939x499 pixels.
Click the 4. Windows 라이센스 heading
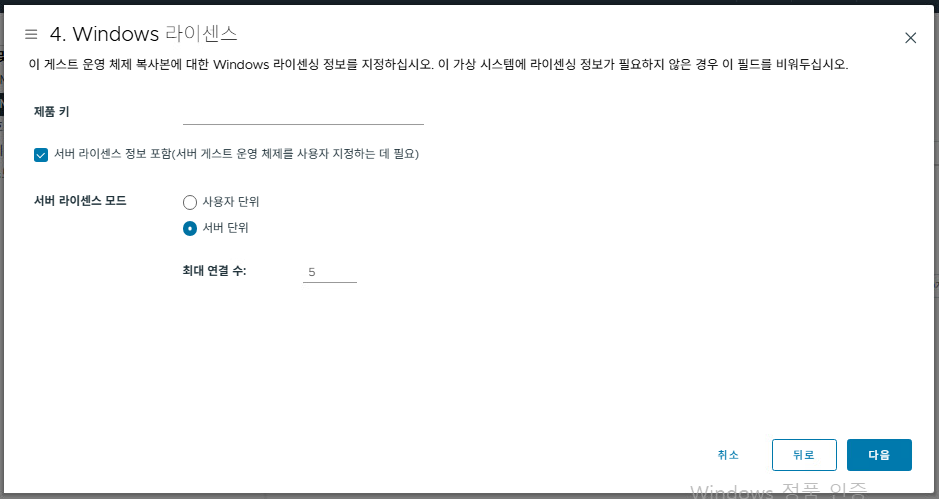144,34
